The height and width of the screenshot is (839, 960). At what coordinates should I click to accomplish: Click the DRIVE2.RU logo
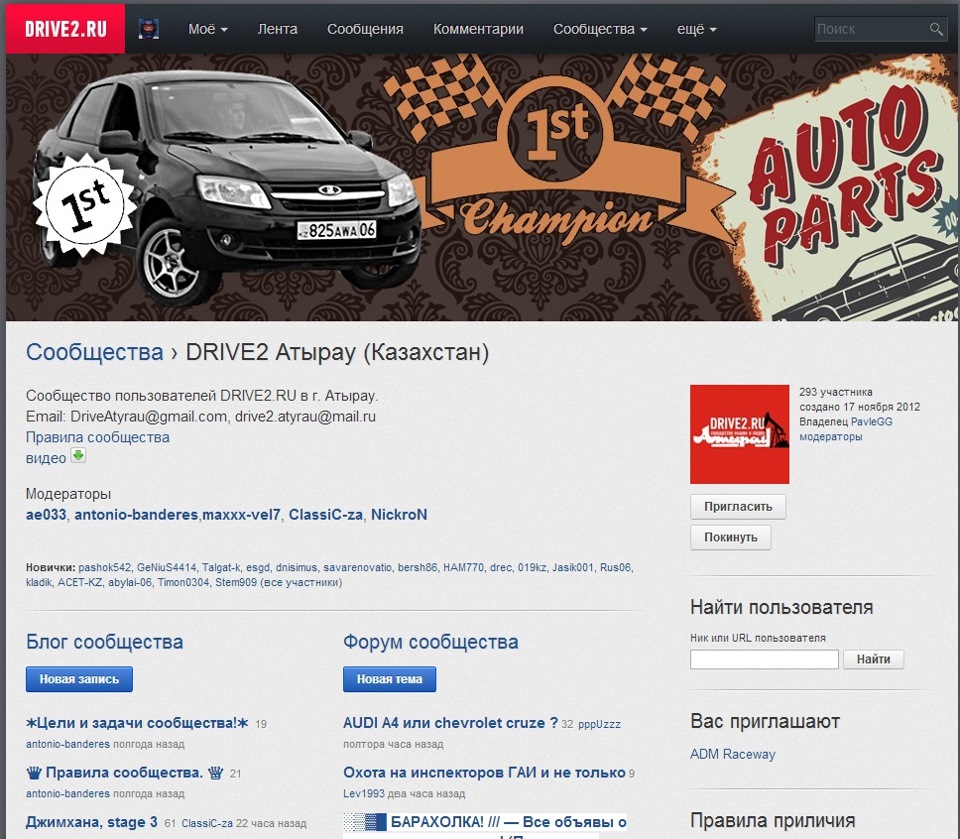click(66, 29)
